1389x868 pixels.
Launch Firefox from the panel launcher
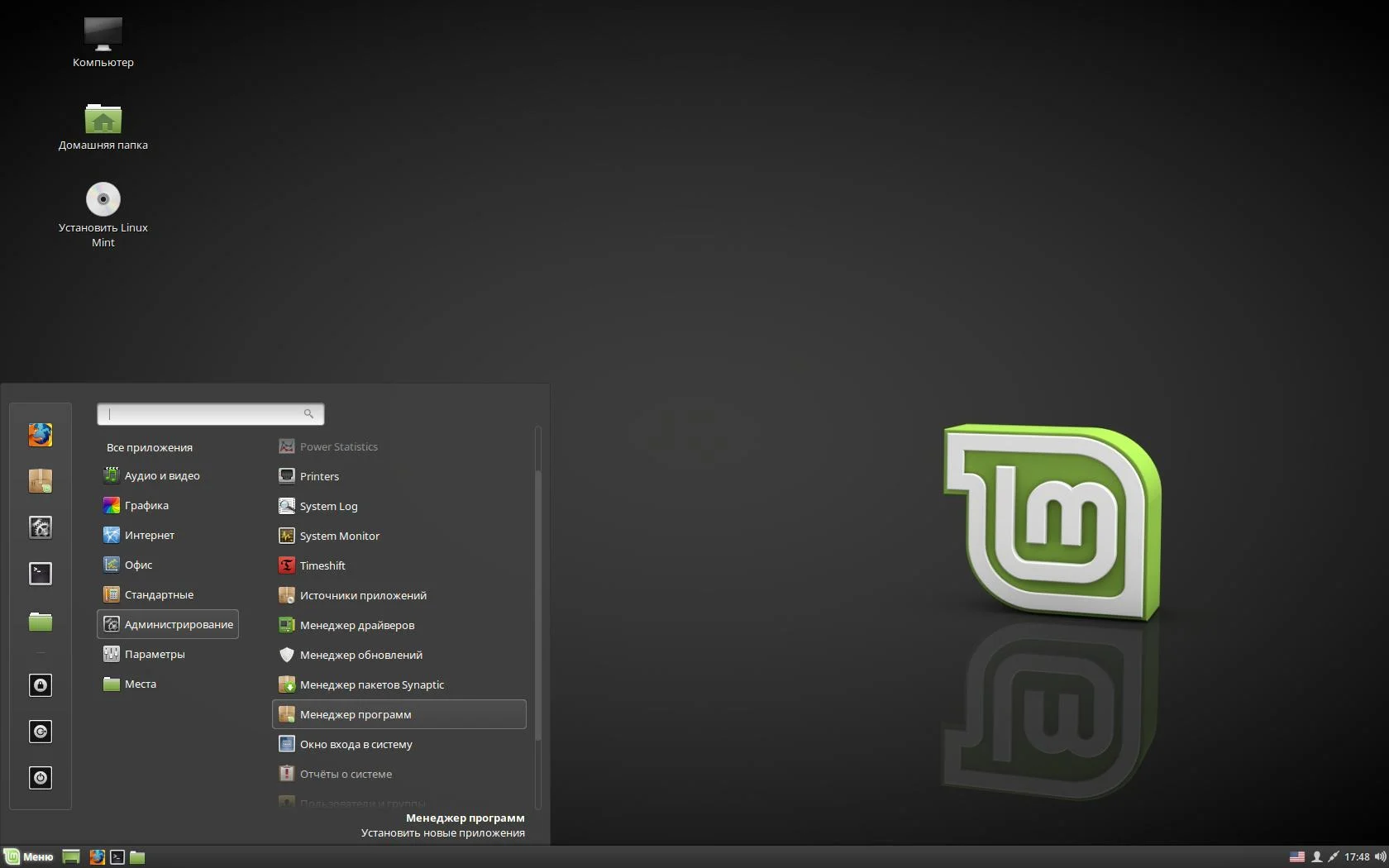(98, 857)
